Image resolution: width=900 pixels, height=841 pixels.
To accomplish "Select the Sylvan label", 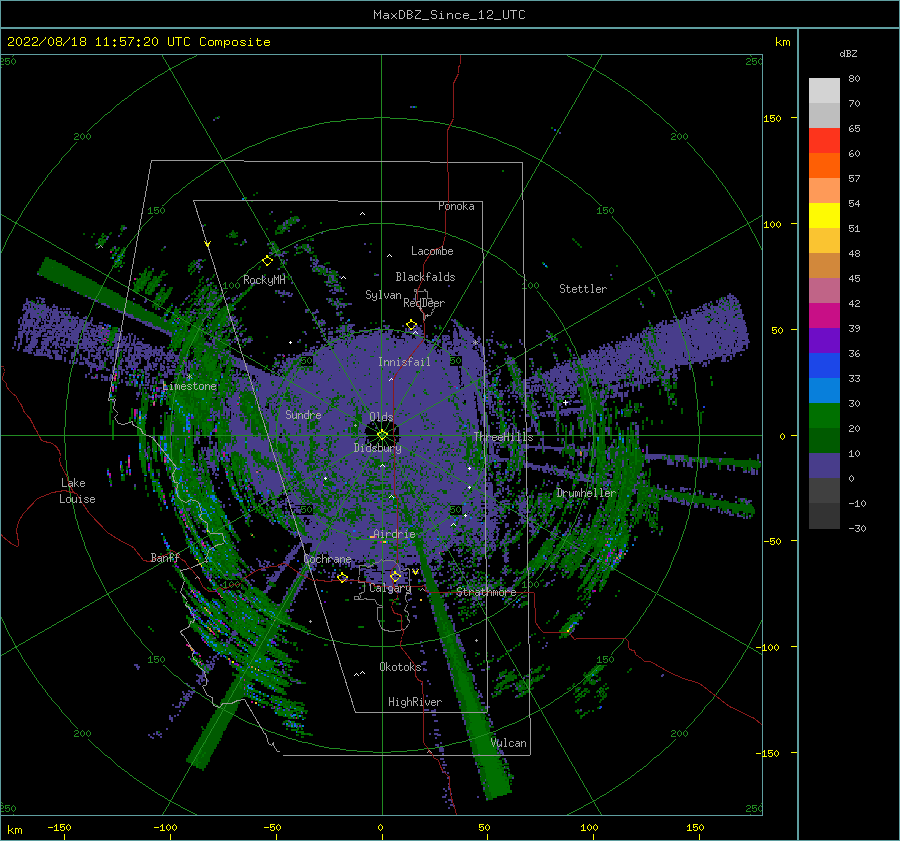I will [383, 295].
